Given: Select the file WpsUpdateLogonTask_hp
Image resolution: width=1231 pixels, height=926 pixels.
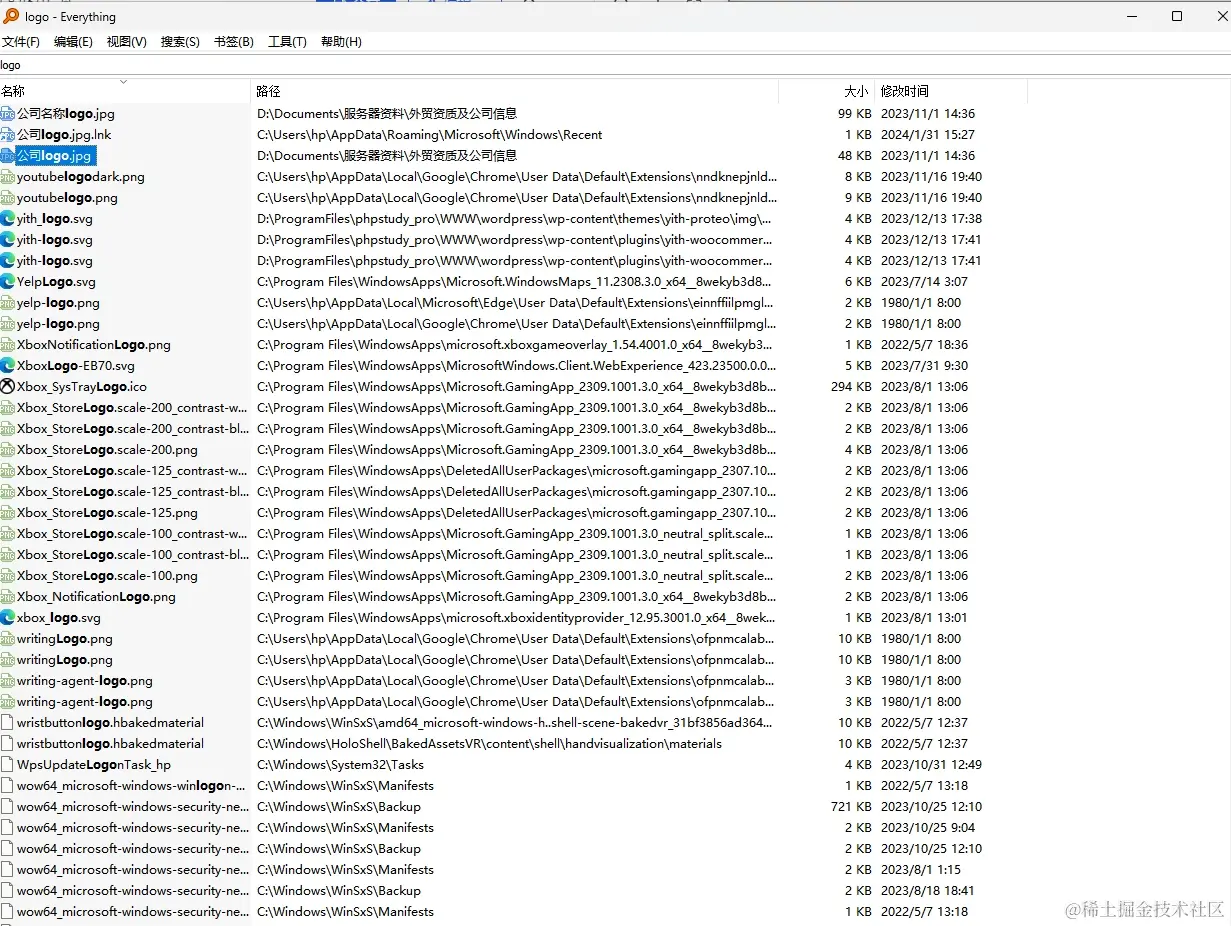Looking at the screenshot, I should tap(94, 765).
